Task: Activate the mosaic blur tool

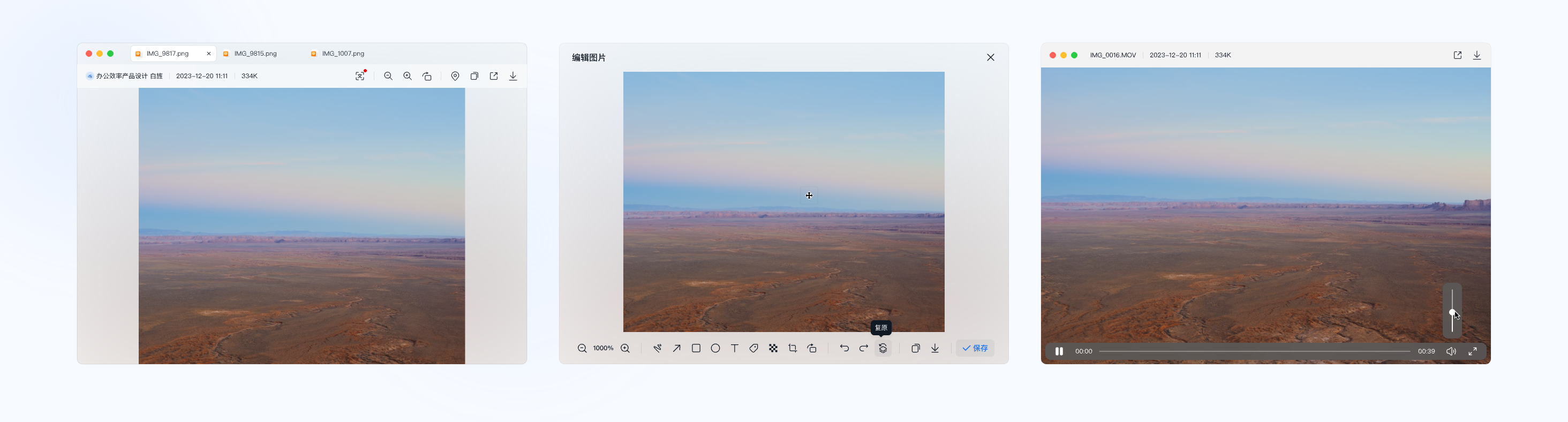Action: 773,348
